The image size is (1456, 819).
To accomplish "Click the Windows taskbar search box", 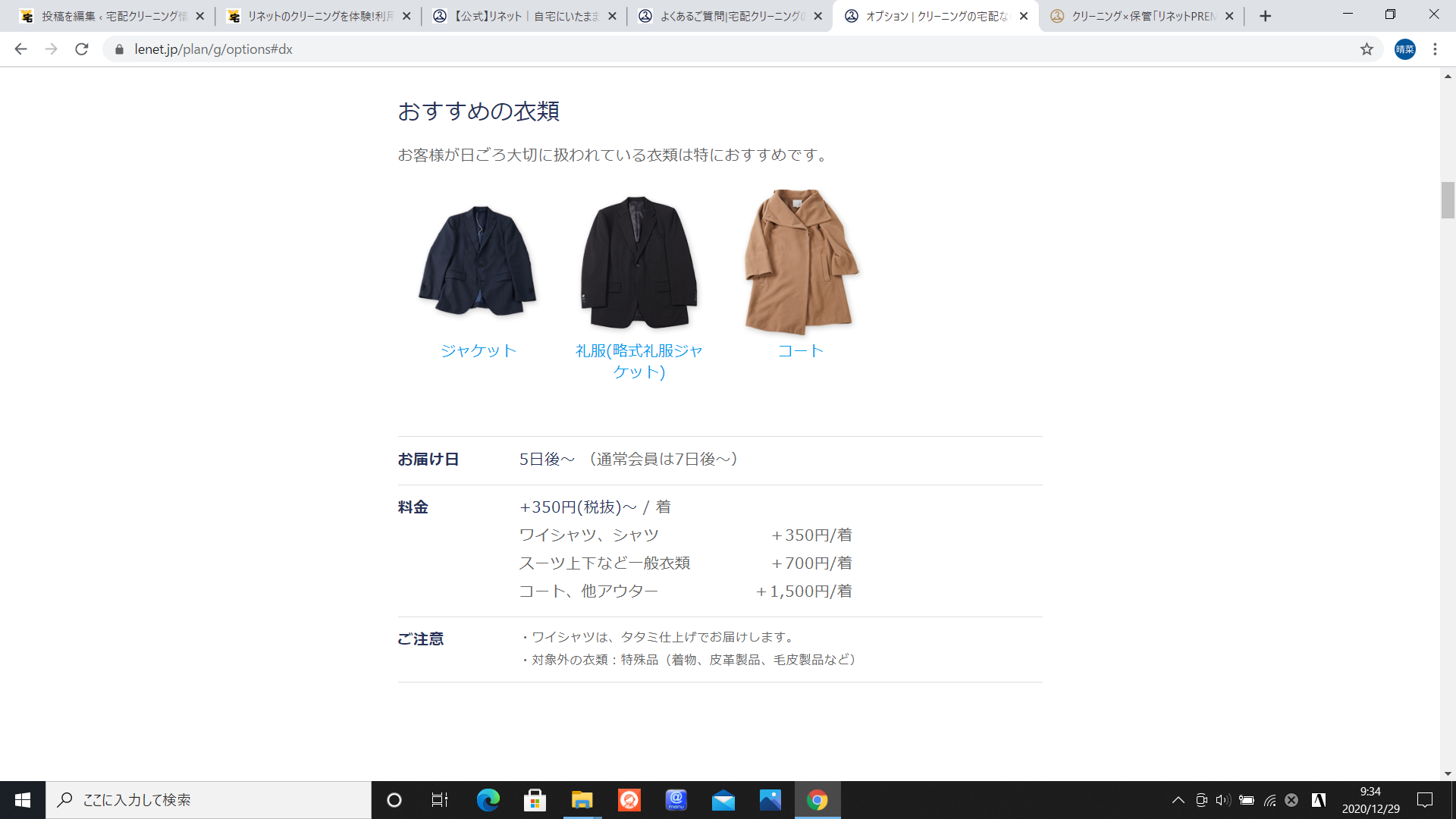I will point(209,800).
